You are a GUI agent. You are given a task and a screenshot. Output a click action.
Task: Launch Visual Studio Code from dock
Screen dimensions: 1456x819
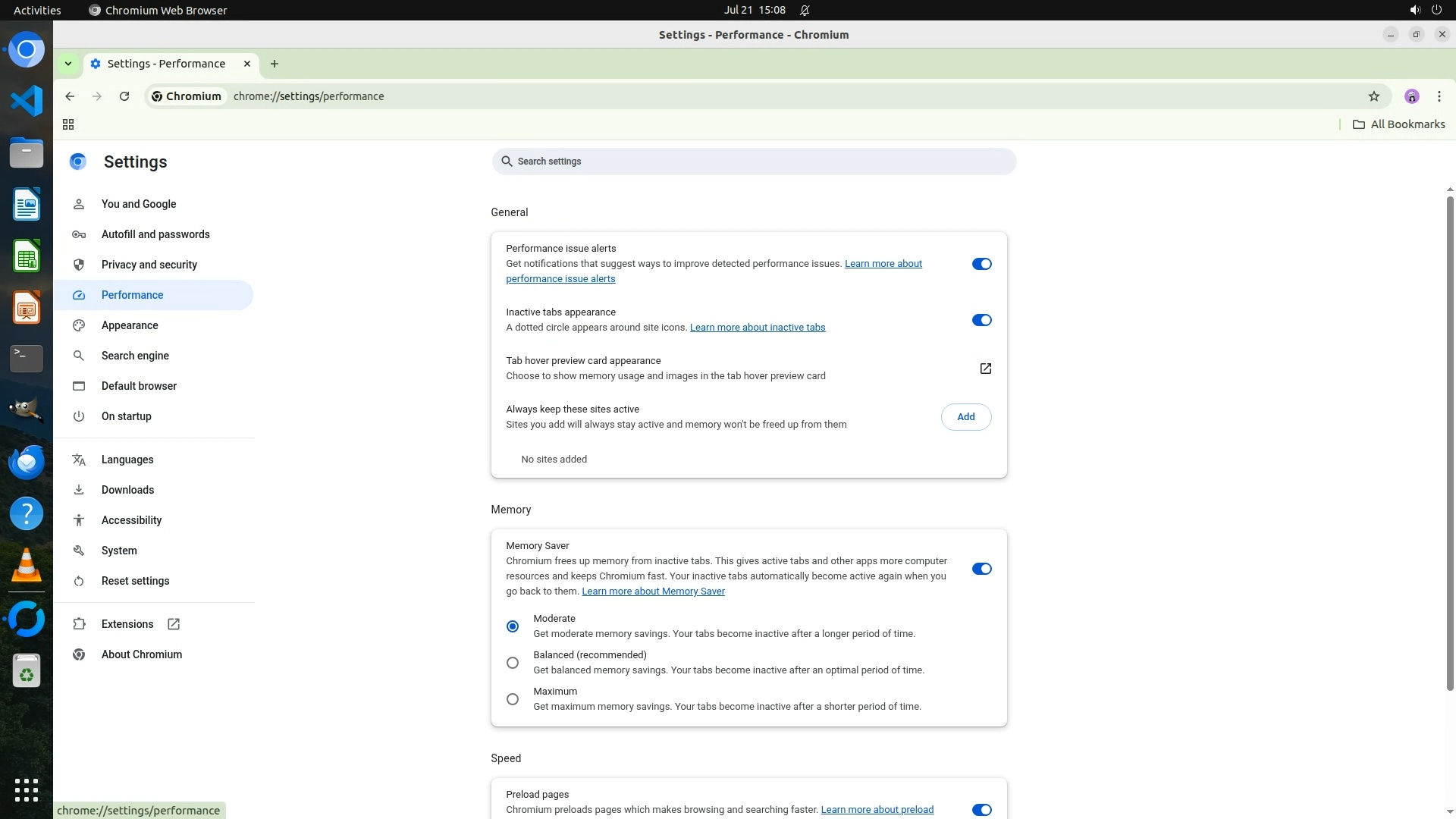27,101
